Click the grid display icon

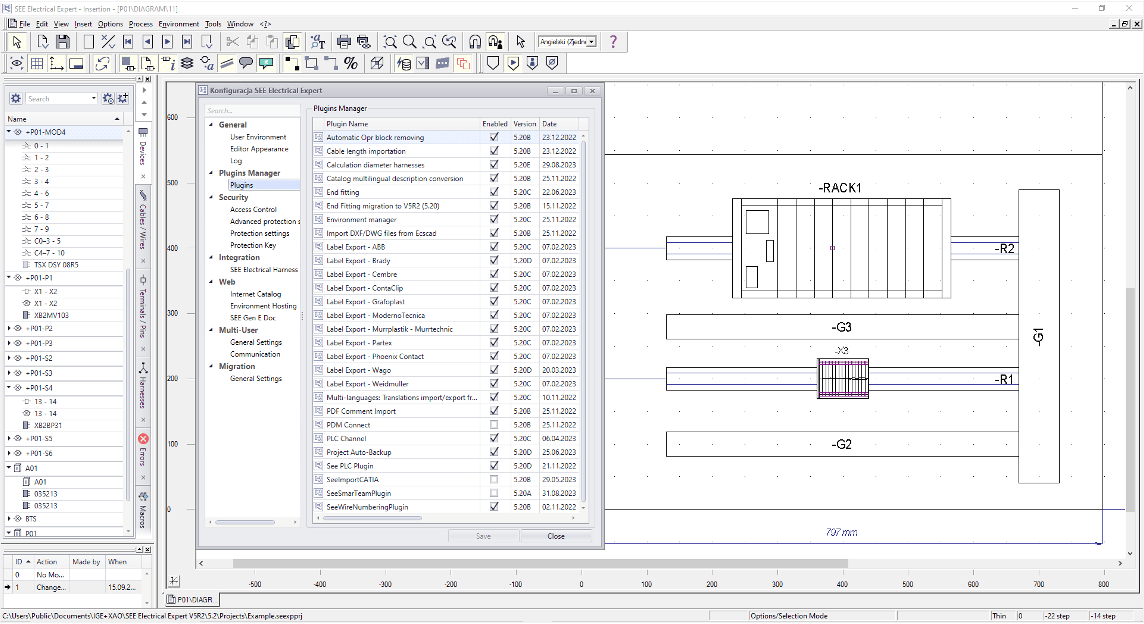point(37,61)
